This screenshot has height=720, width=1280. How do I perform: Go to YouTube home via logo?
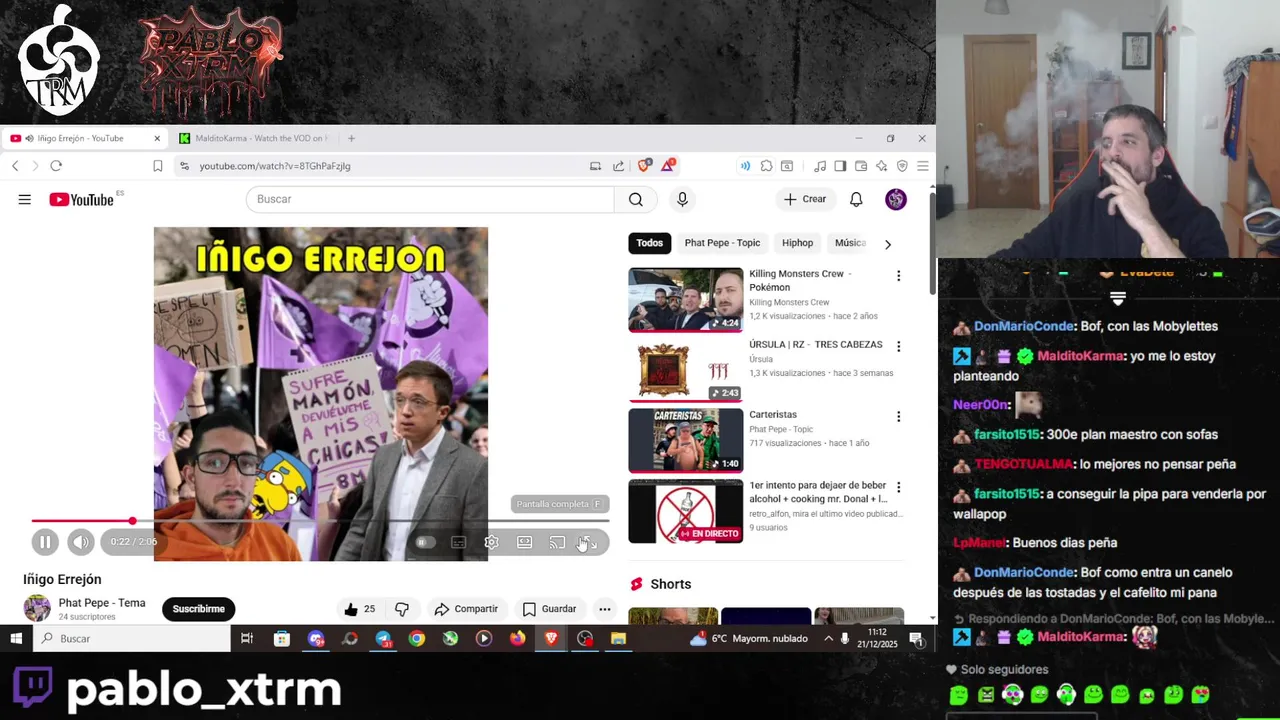(82, 200)
